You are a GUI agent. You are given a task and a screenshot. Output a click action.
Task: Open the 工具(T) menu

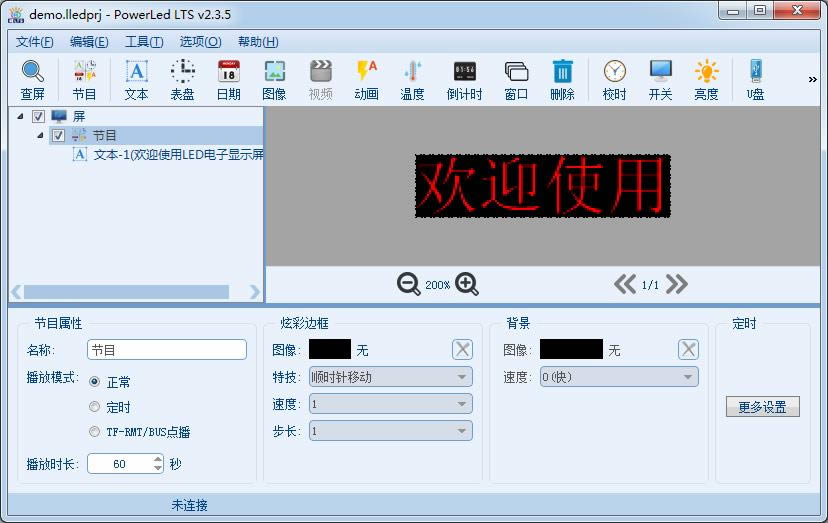pyautogui.click(x=144, y=42)
